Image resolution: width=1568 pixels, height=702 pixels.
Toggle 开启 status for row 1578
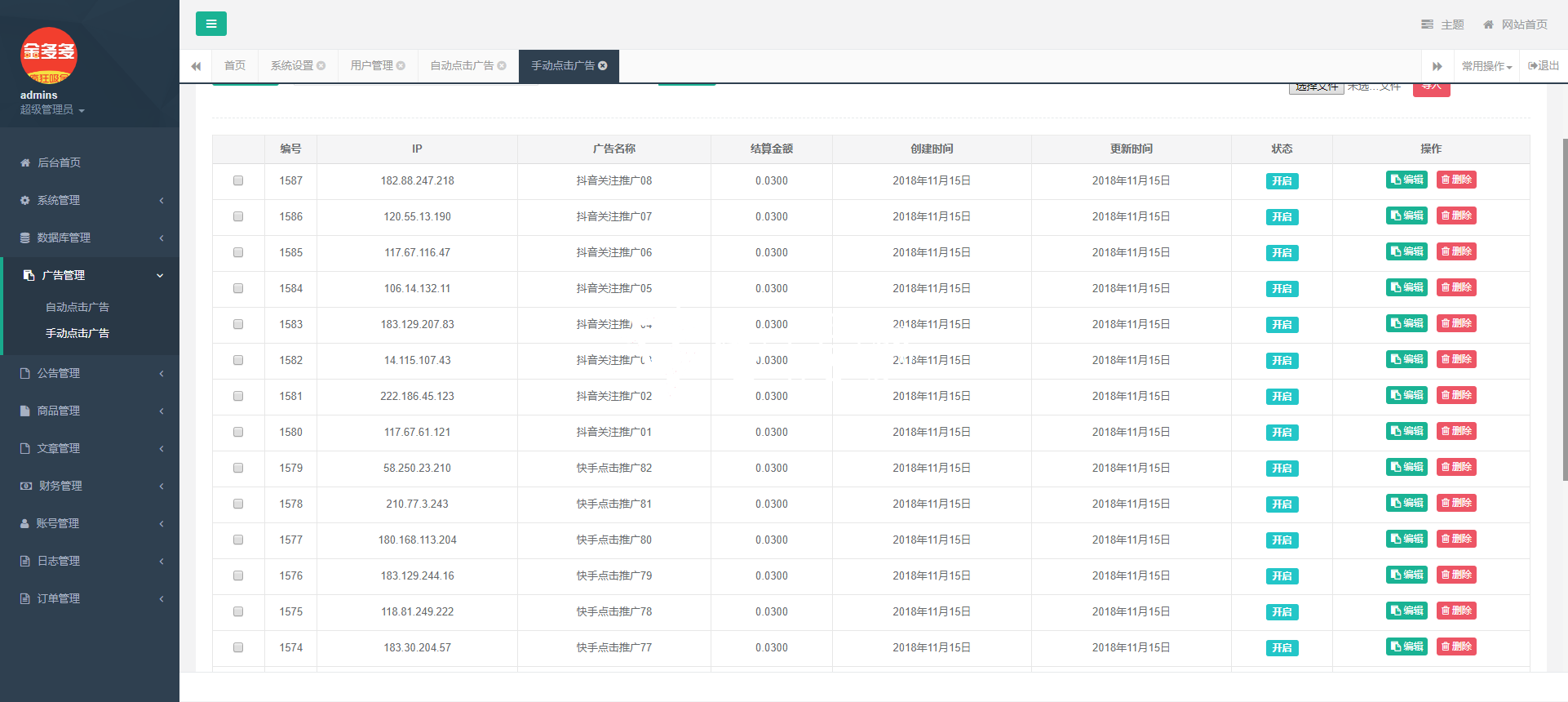point(1282,504)
